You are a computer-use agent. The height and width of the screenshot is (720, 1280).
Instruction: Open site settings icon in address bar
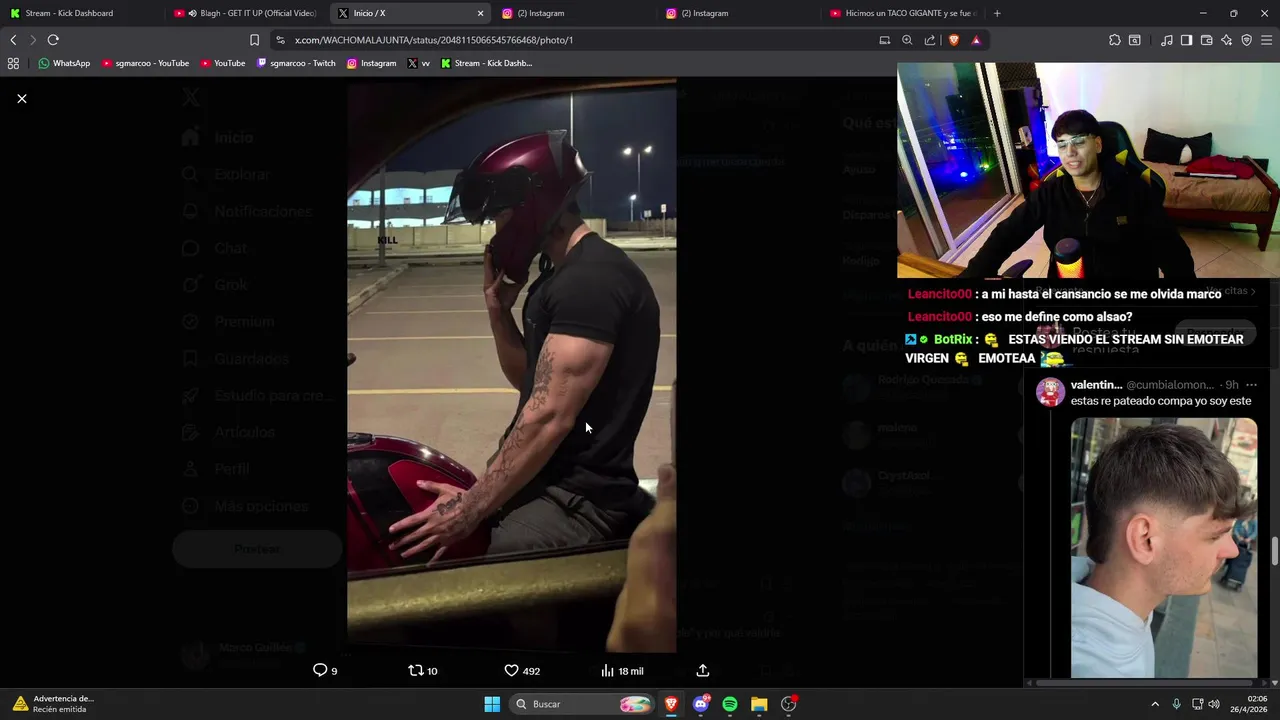click(280, 40)
